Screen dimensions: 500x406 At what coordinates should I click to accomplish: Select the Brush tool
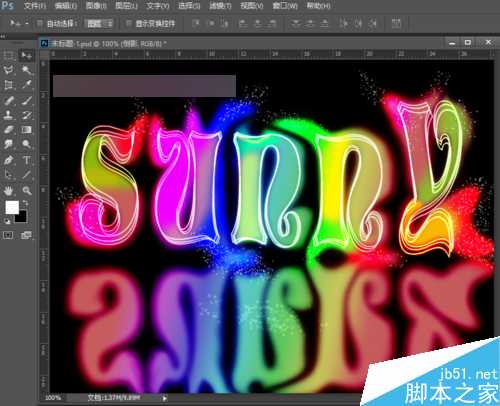point(26,100)
